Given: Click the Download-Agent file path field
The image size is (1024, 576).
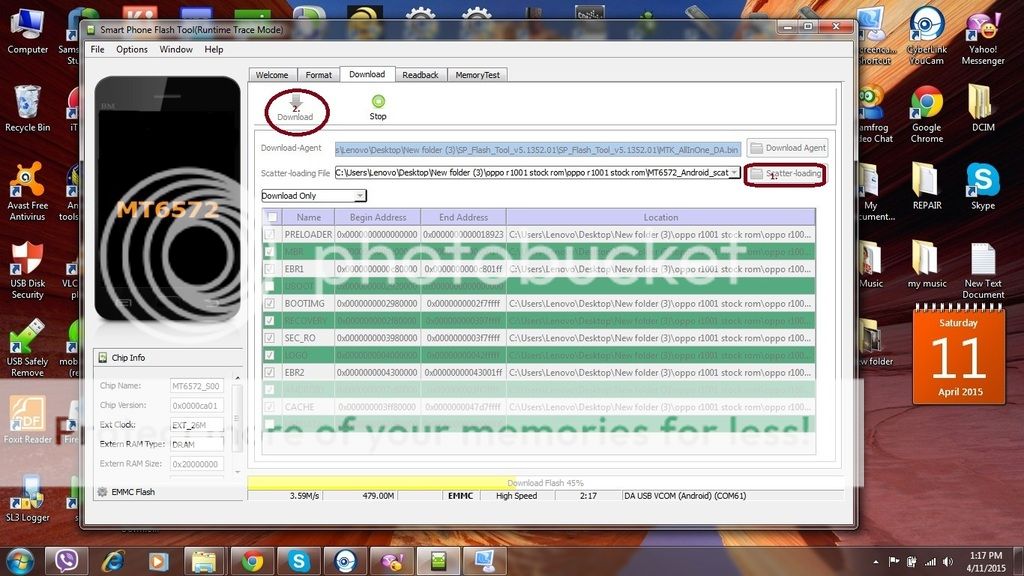Looking at the screenshot, I should coord(538,148).
